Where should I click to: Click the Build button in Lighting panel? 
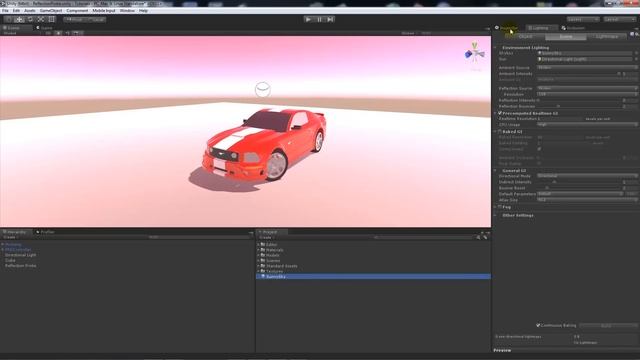click(x=607, y=325)
